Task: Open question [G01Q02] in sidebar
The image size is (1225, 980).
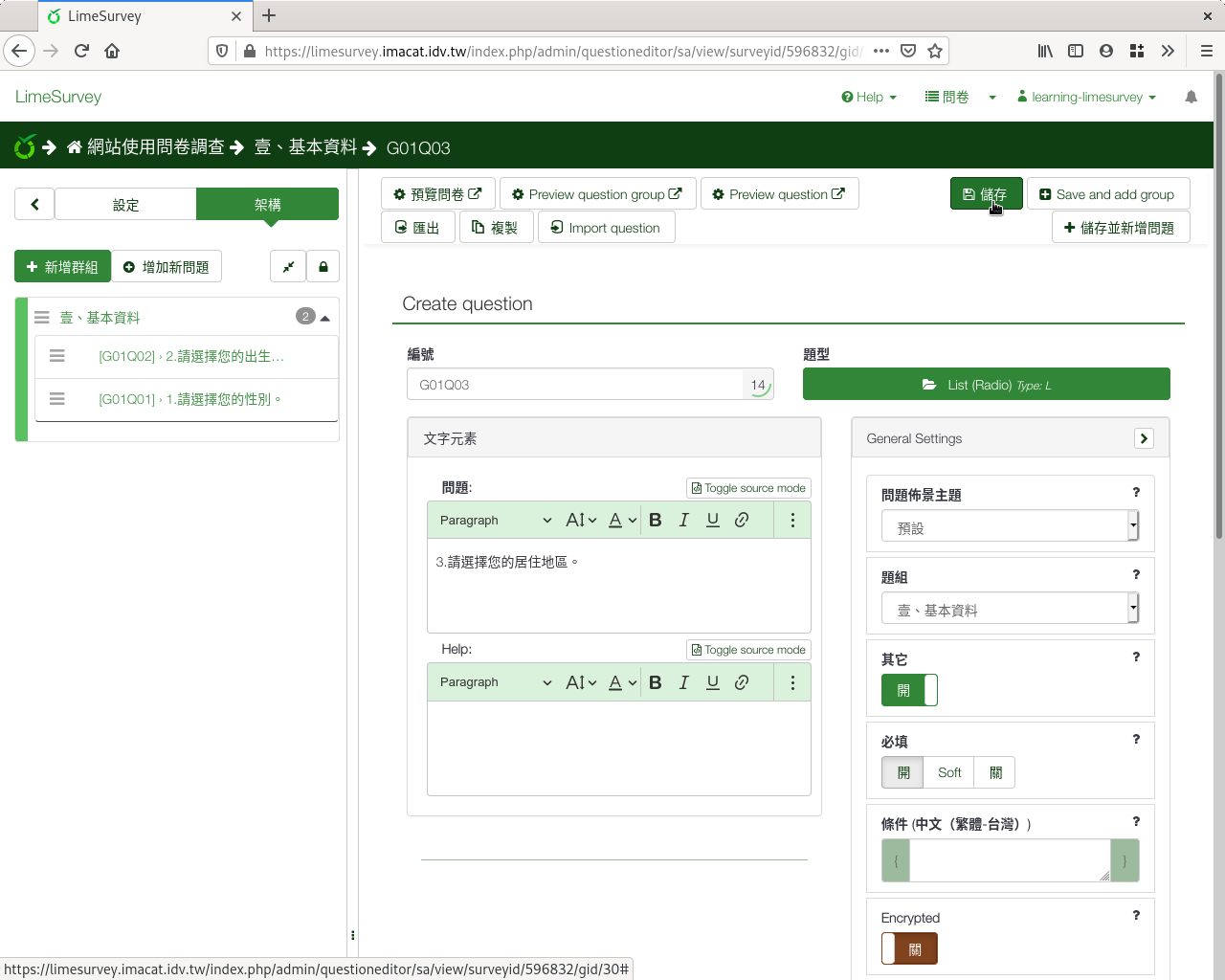Action: (191, 356)
